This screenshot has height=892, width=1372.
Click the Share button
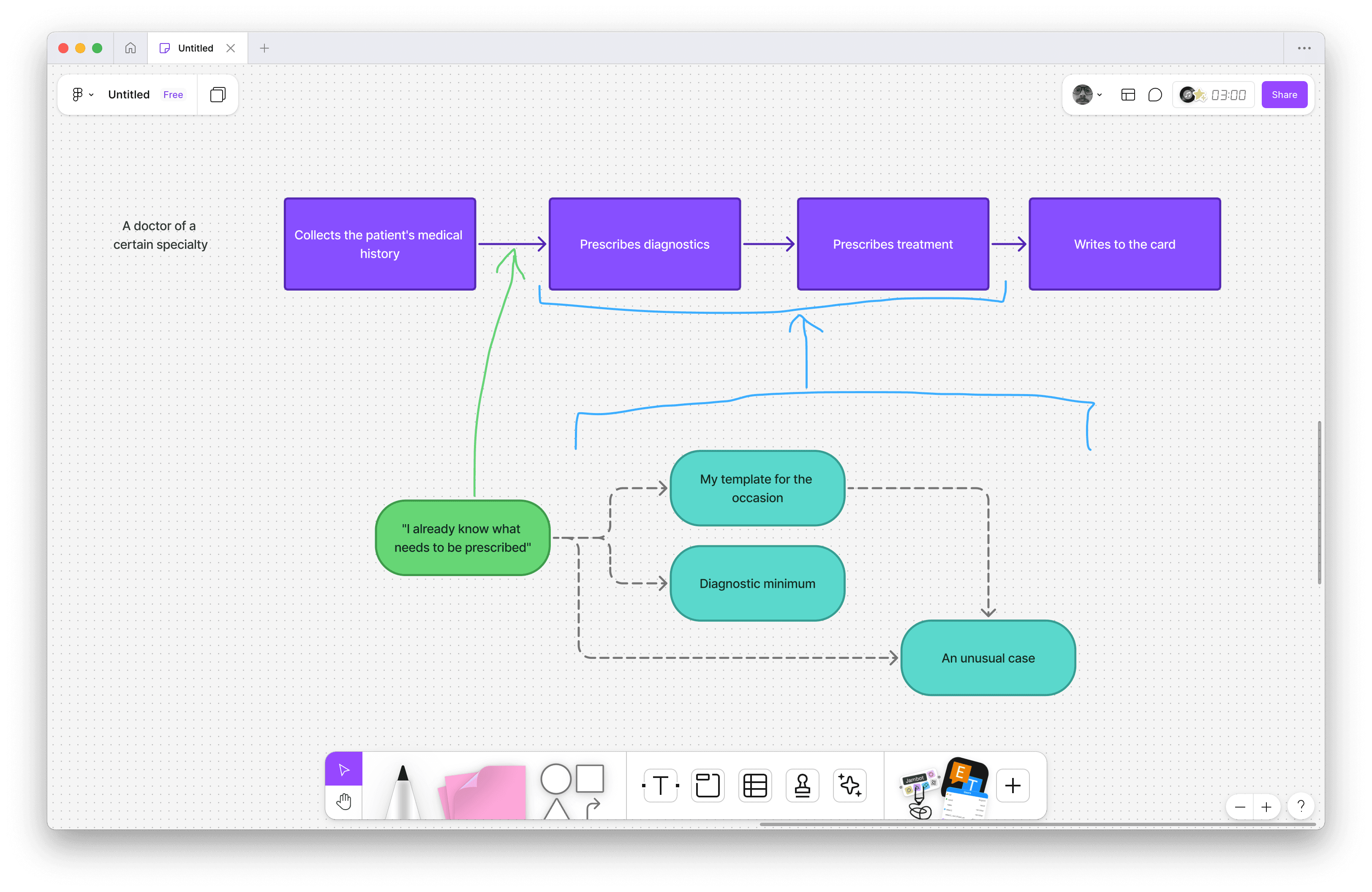[1284, 95]
